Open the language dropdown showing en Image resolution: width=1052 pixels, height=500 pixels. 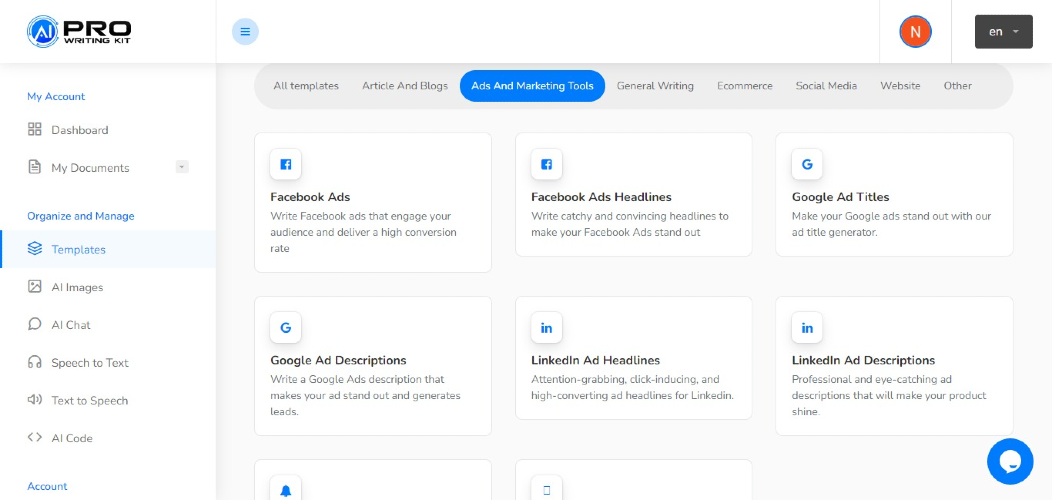(1003, 32)
